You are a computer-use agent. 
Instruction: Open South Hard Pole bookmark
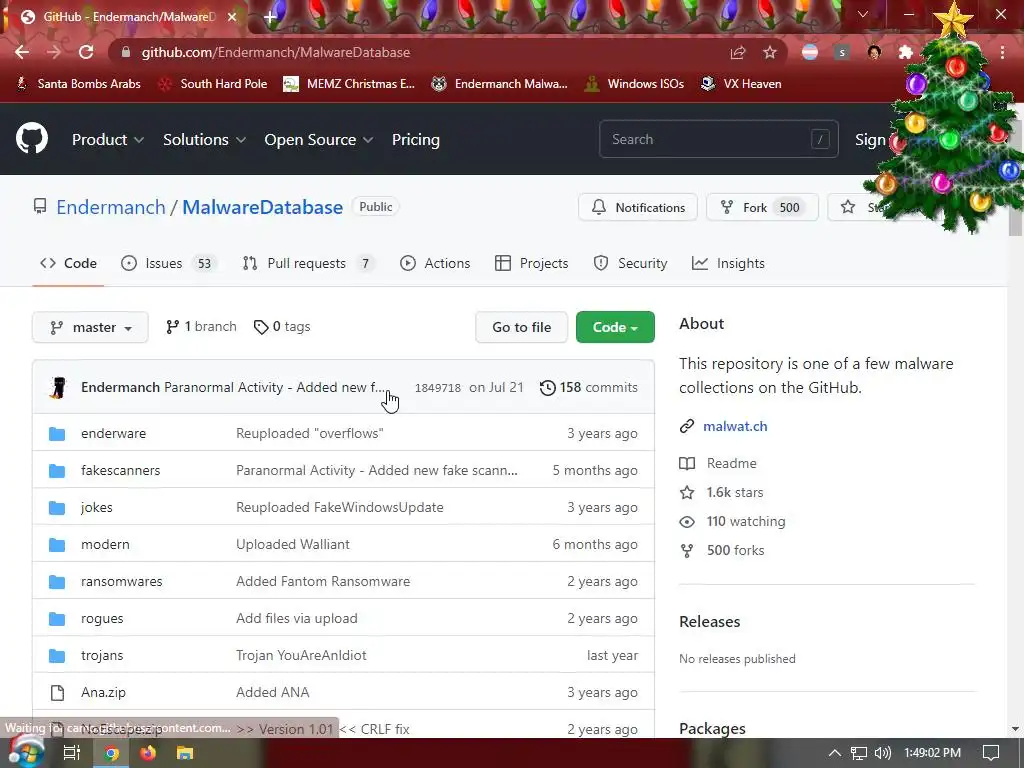point(214,84)
